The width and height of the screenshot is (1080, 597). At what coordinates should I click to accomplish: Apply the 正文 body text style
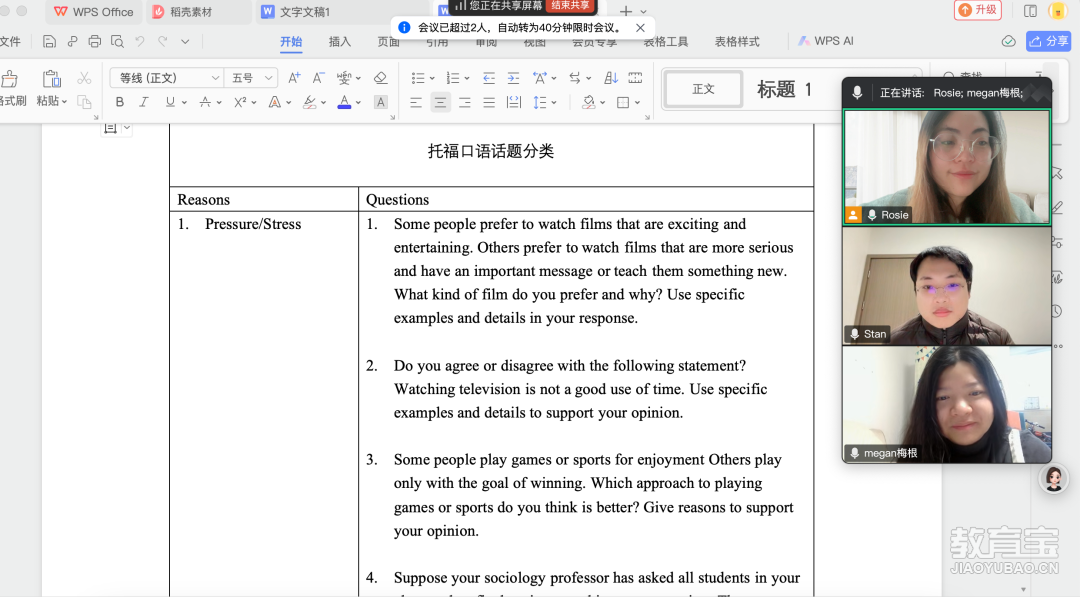click(x=703, y=89)
